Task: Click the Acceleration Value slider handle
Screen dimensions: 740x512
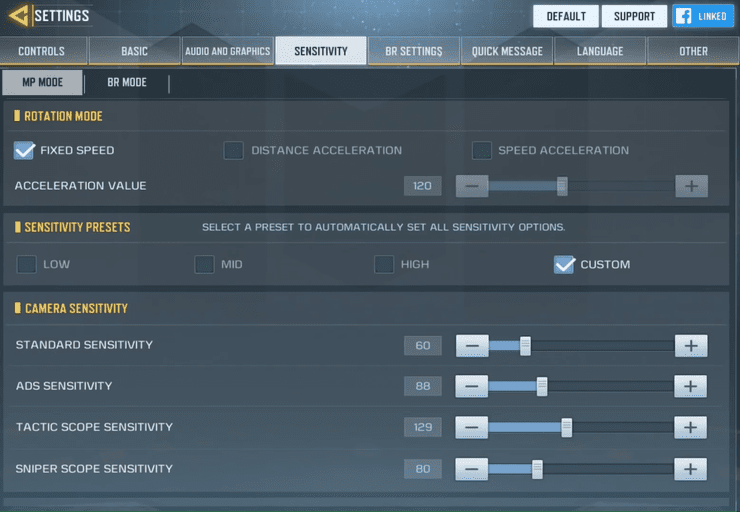Action: [x=562, y=186]
